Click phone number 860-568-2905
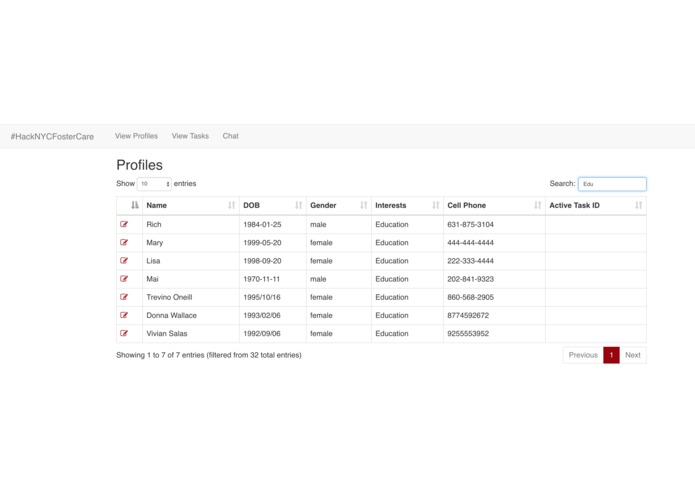Screen dimensions: 695x494 [470, 297]
